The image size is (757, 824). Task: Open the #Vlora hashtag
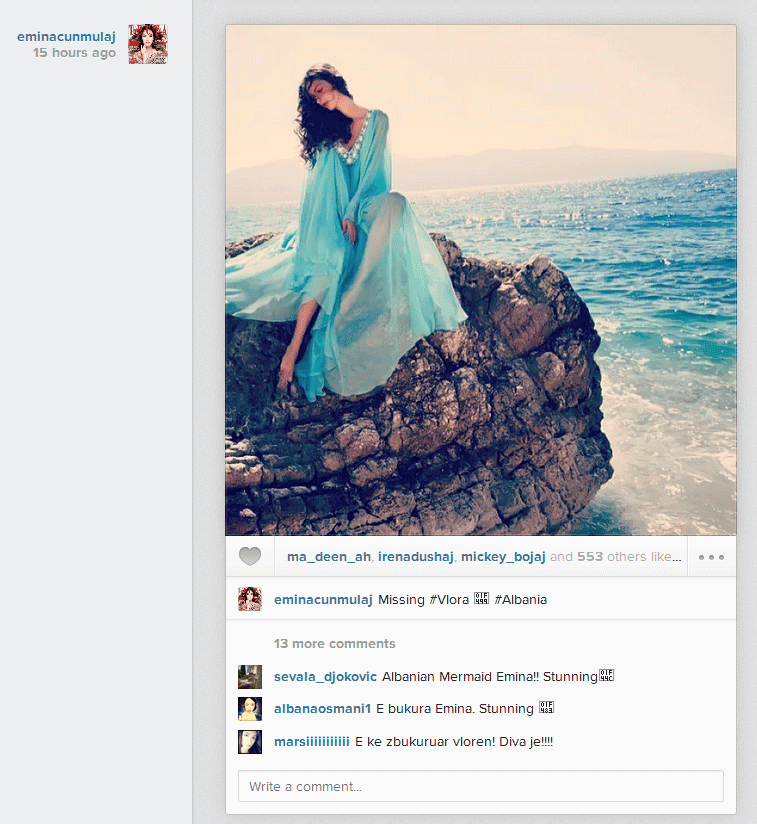point(449,600)
